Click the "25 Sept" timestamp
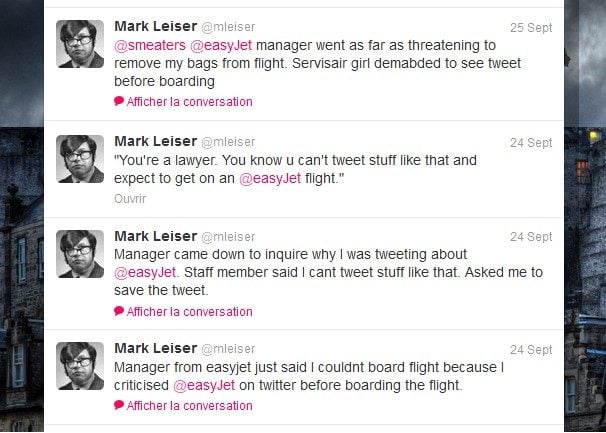Screen dimensions: 606x433 530,26
